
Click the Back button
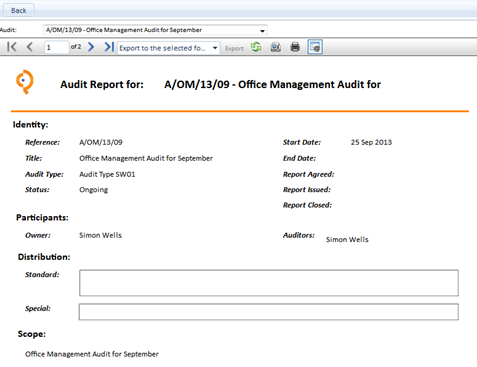18,10
